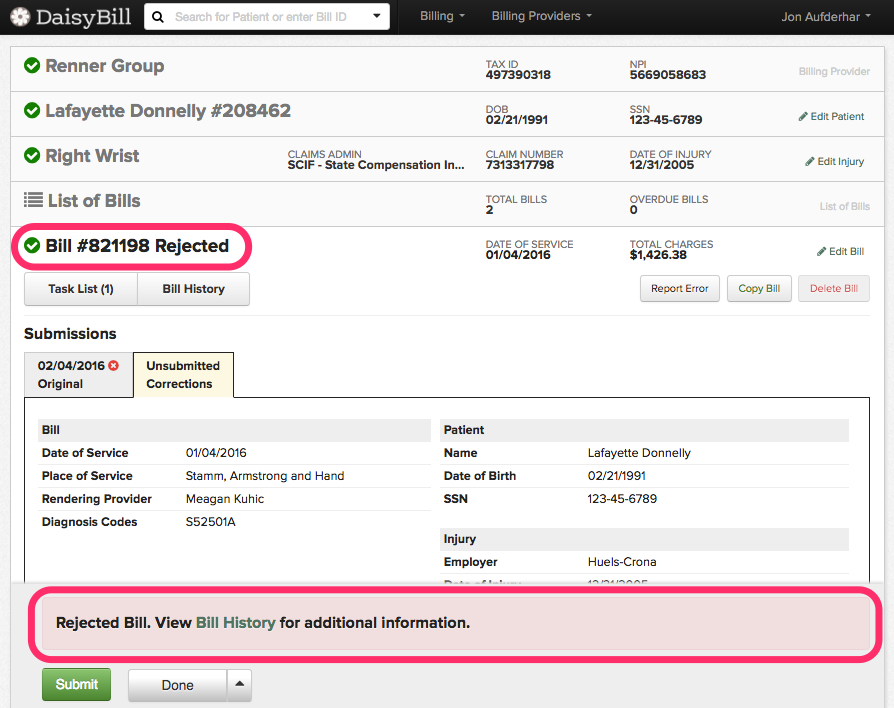Click the green checkmark beside Right Wrist
The width and height of the screenshot is (894, 708).
(32, 155)
